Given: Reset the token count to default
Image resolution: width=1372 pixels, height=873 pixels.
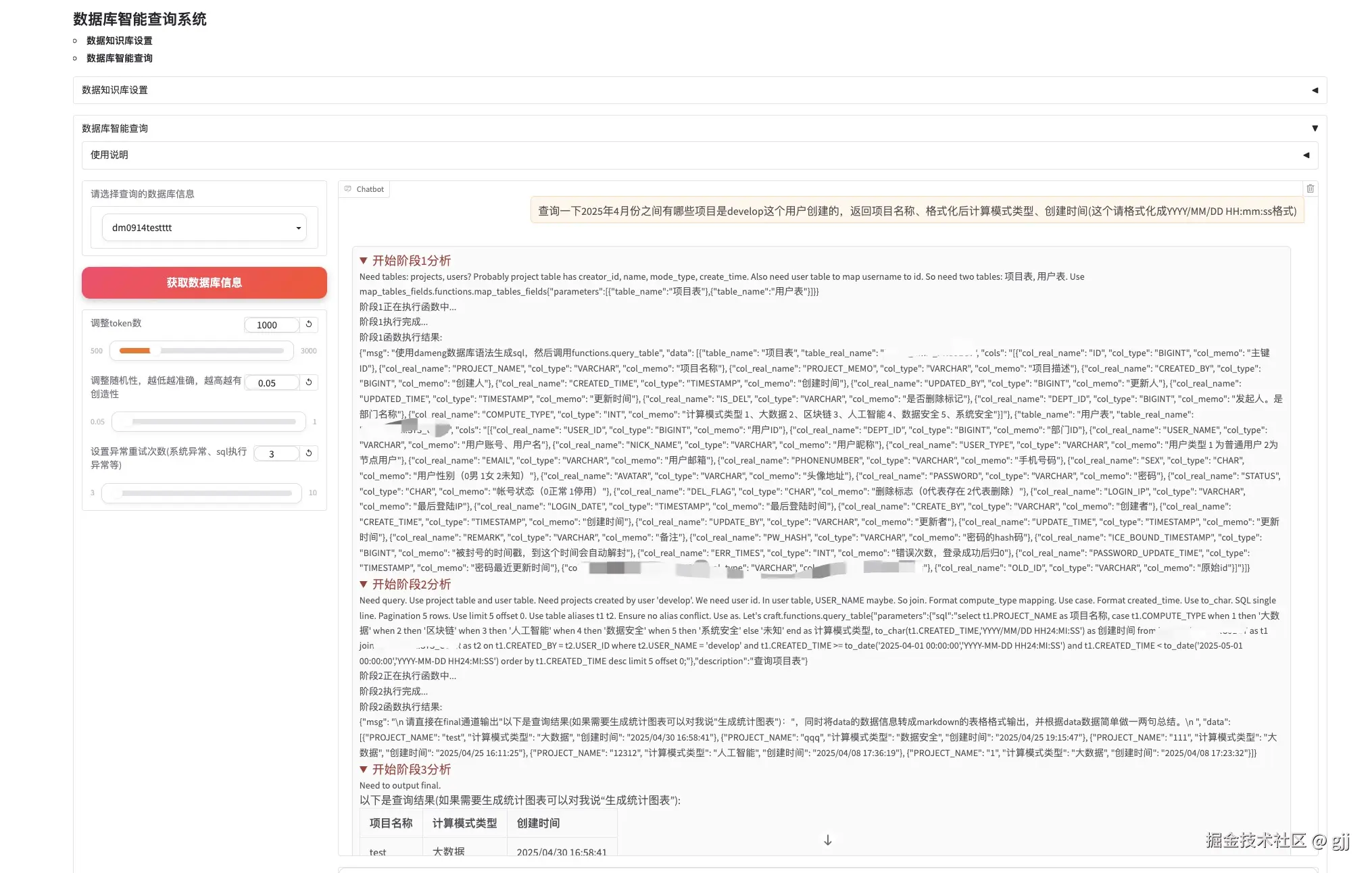Looking at the screenshot, I should pos(309,324).
